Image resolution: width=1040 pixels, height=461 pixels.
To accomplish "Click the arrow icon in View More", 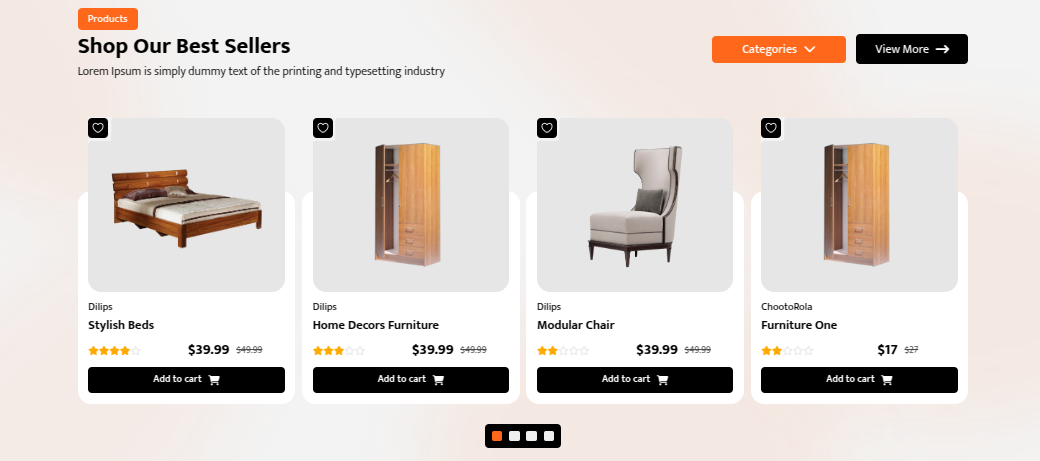I will 942,49.
